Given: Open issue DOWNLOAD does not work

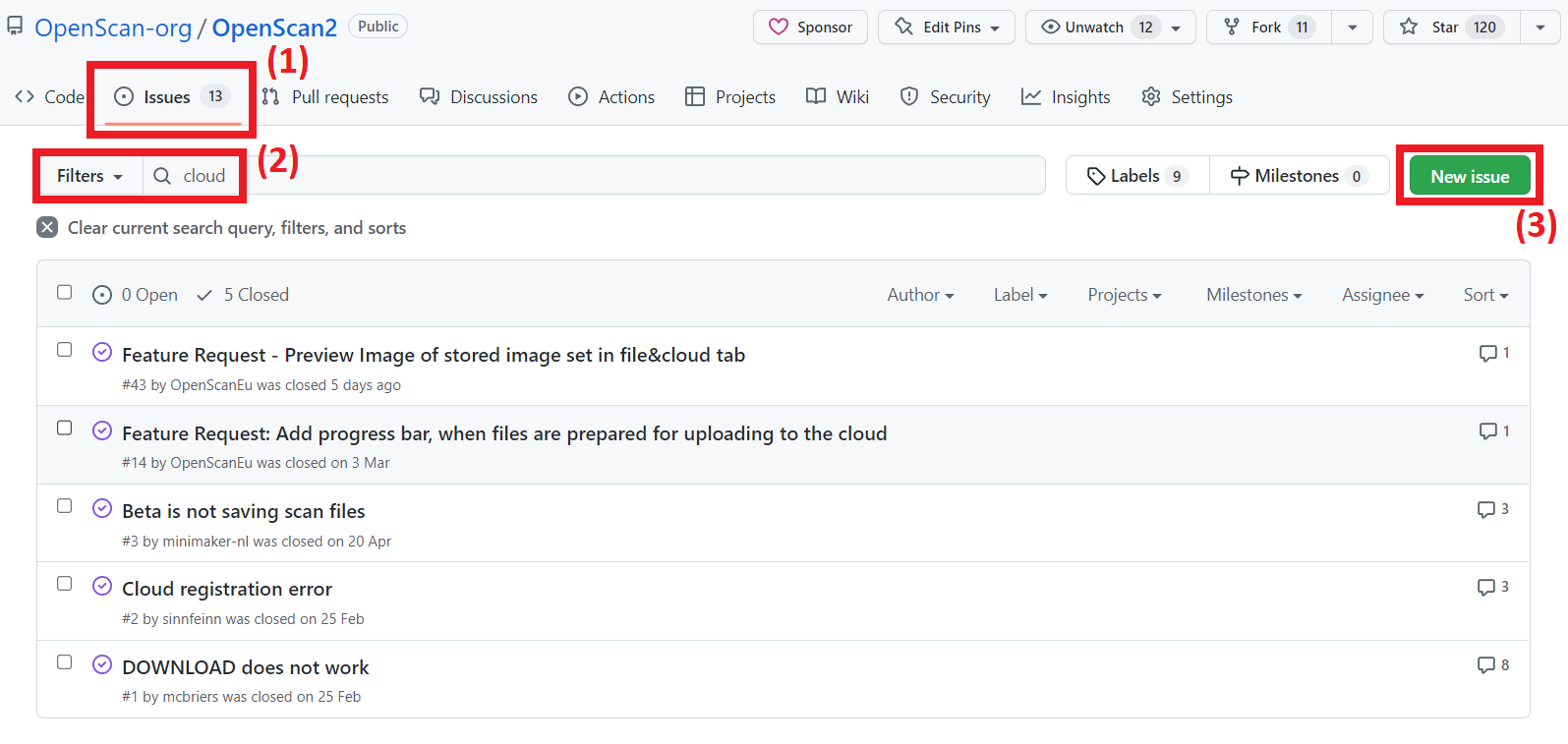Looking at the screenshot, I should click(x=246, y=667).
